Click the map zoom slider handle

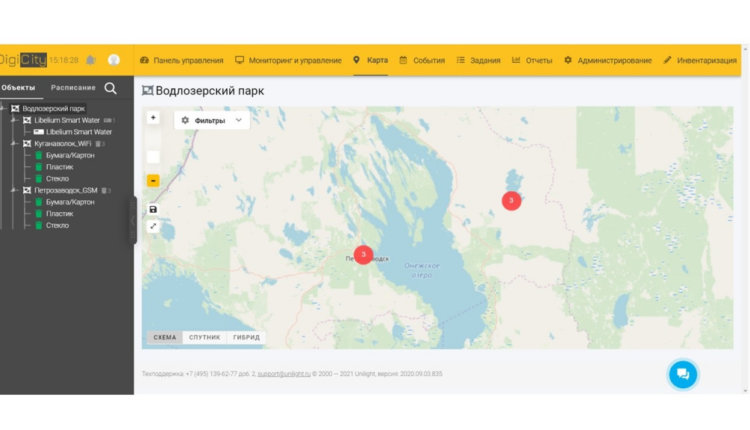click(x=153, y=157)
